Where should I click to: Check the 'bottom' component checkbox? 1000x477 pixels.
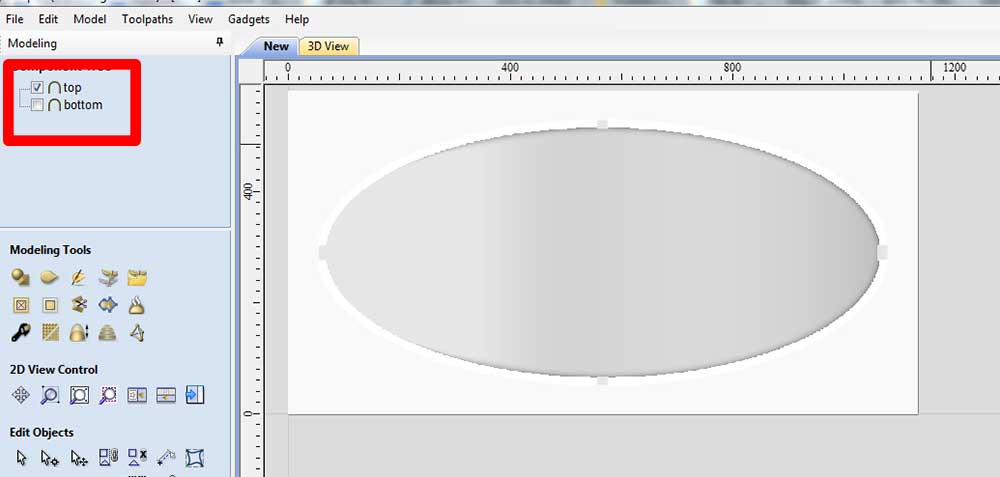coord(37,105)
